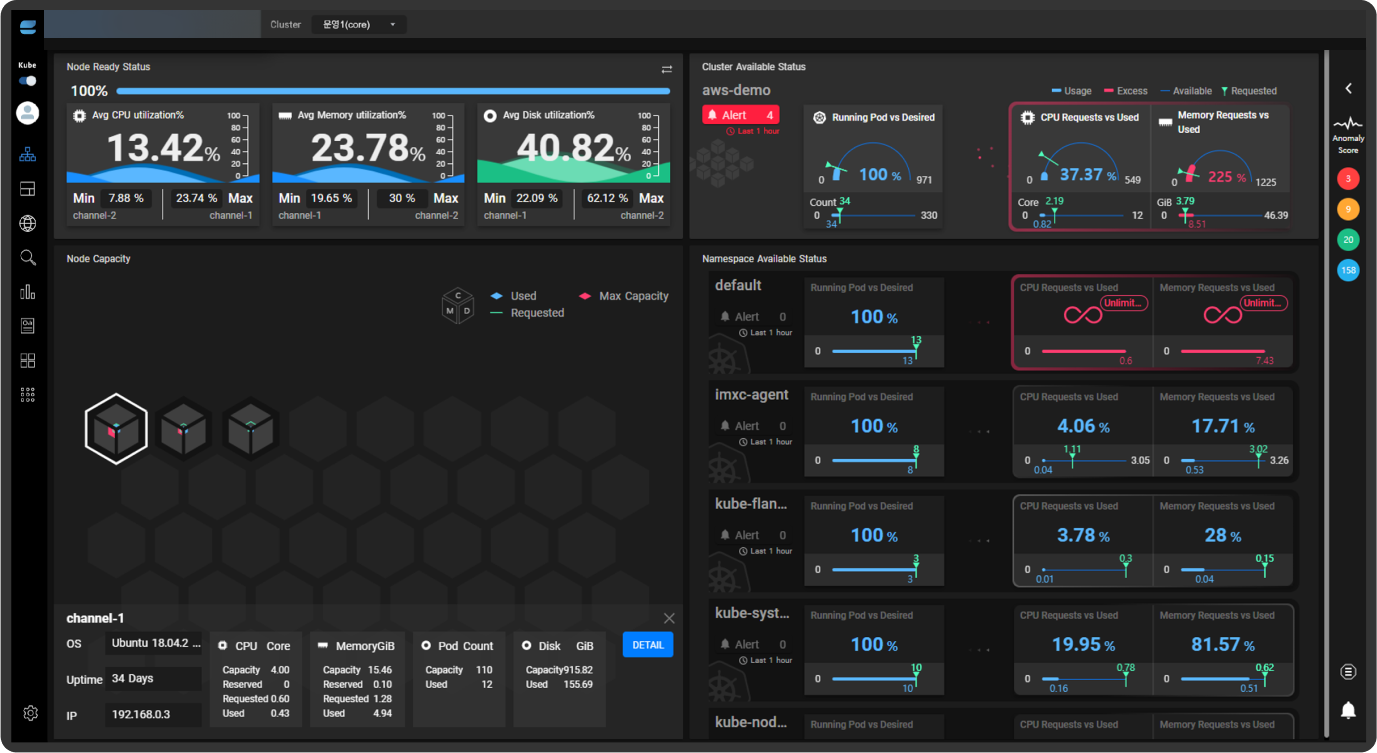
Task: Click the IP field 192.168.0.3
Action: 153,715
